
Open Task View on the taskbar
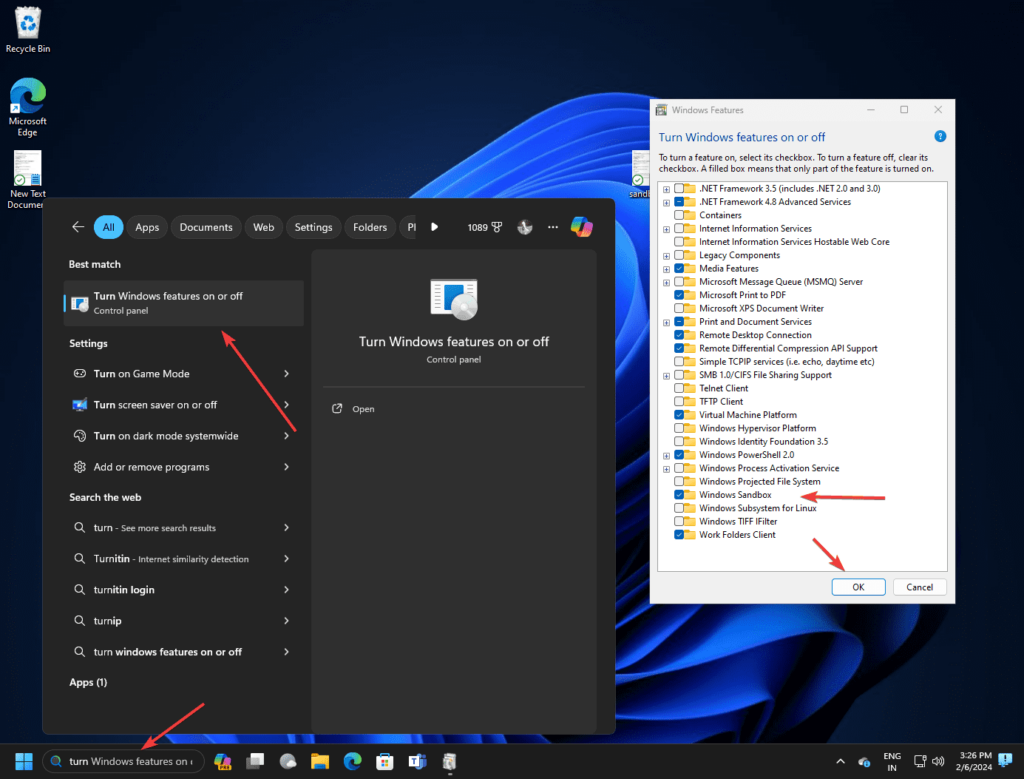coord(255,761)
